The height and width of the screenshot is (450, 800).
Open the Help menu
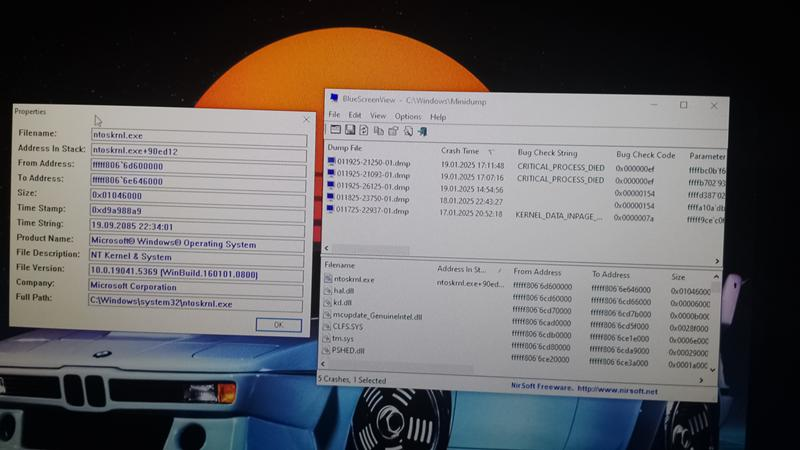click(438, 117)
